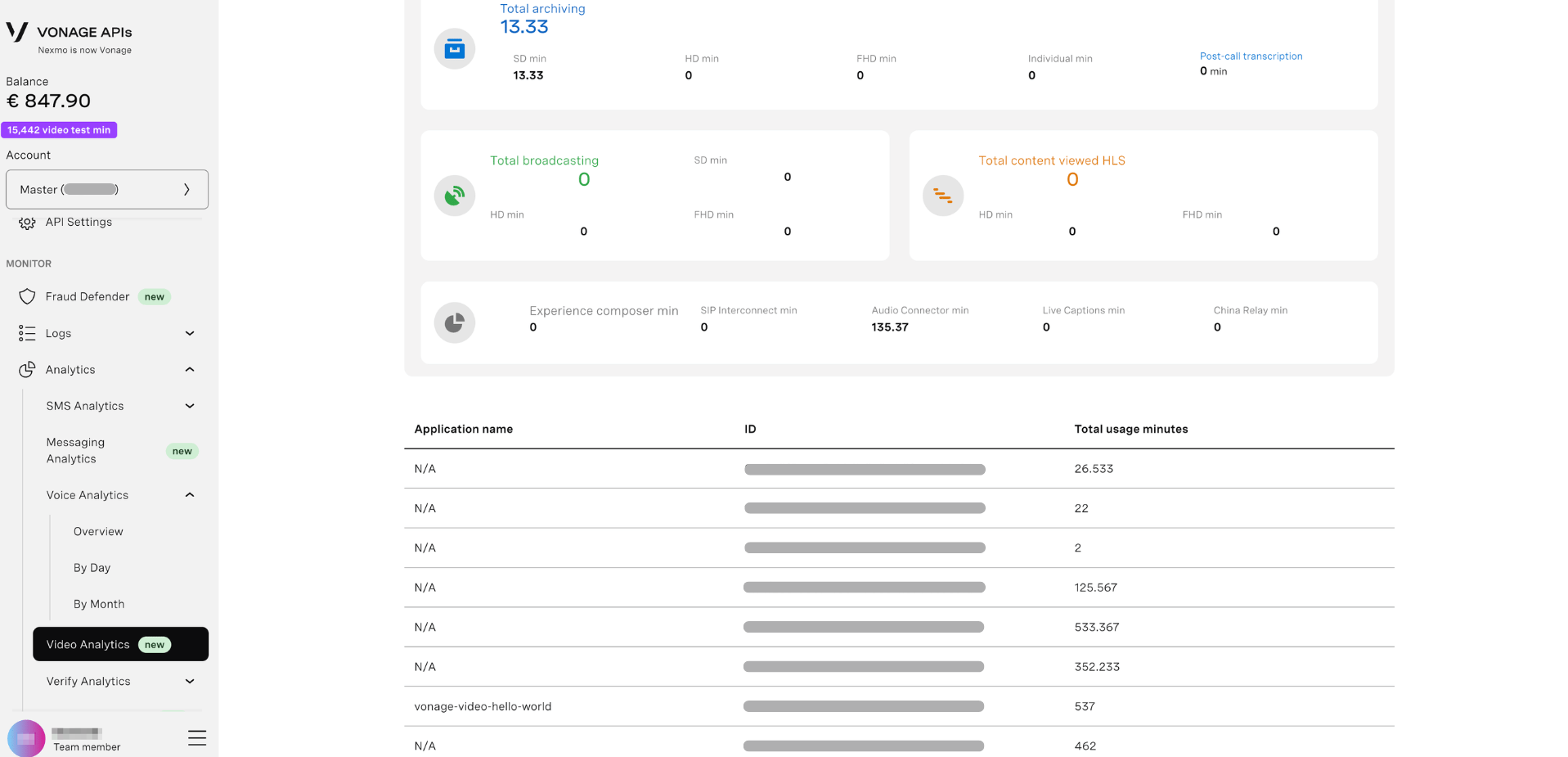Click the 533.367 usage minutes cell

point(1097,627)
